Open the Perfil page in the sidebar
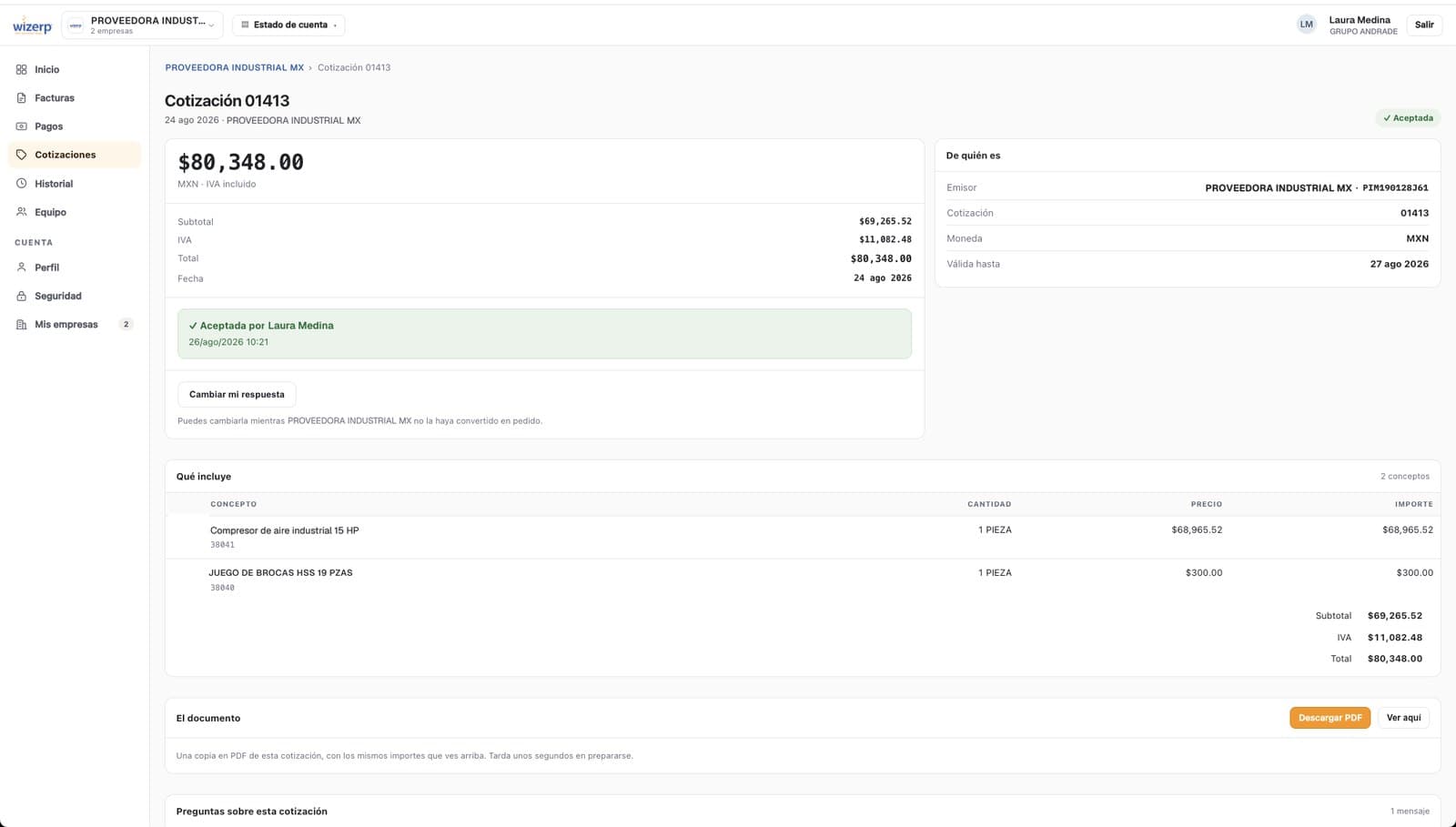This screenshot has width=1456, height=827. (x=75, y=267)
